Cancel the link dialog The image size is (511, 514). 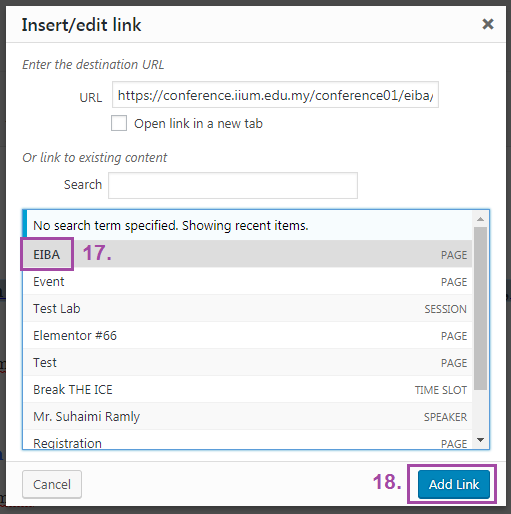tap(52, 484)
